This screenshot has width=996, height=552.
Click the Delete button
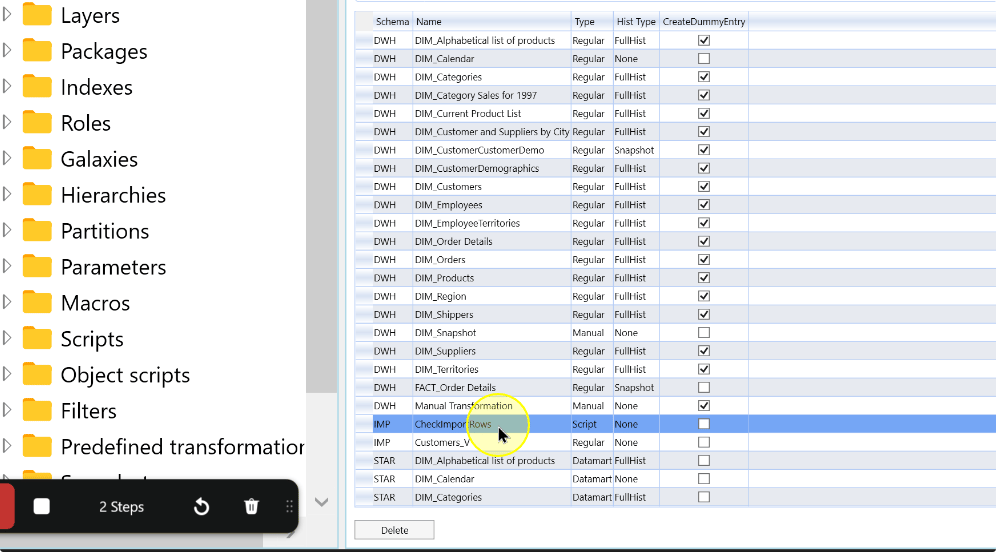point(394,530)
